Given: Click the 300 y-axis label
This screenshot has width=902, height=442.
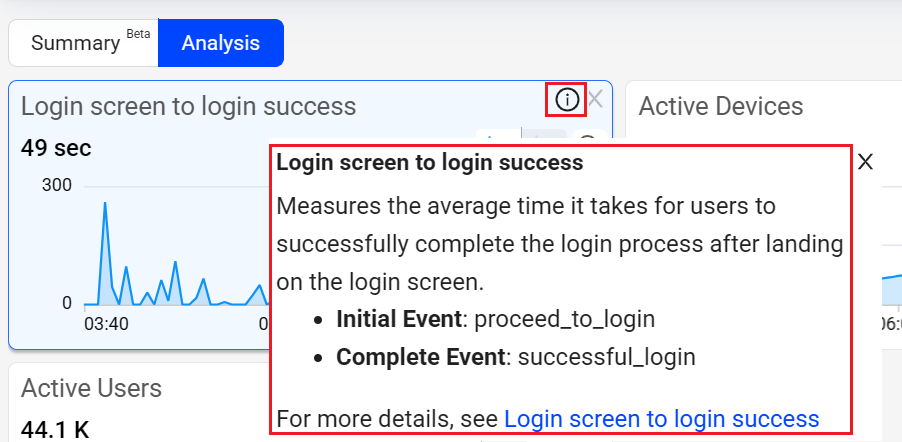Looking at the screenshot, I should [x=57, y=185].
